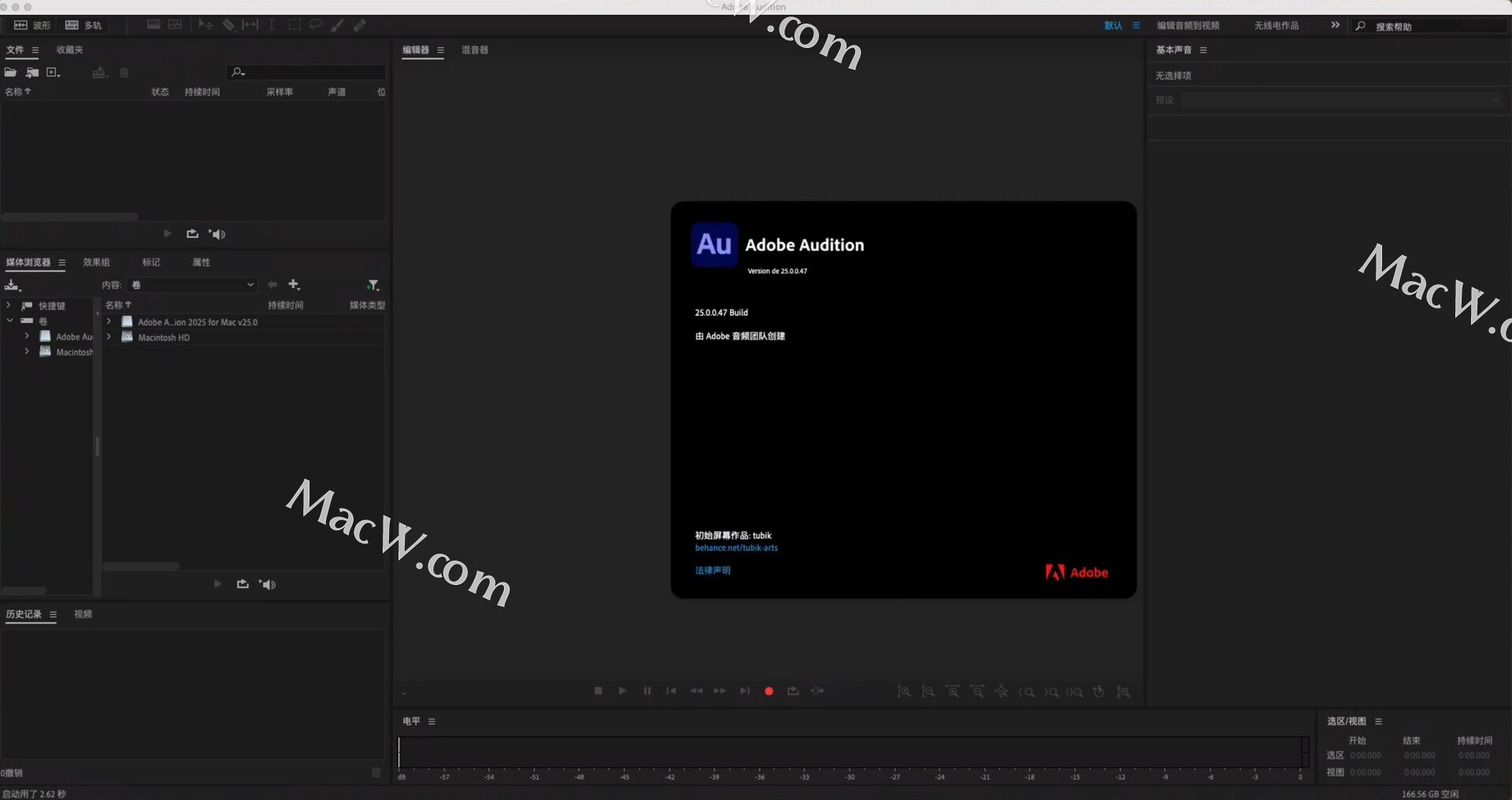This screenshot has width=1512, height=800.
Task: Select the Time Selection tool
Action: tap(272, 25)
